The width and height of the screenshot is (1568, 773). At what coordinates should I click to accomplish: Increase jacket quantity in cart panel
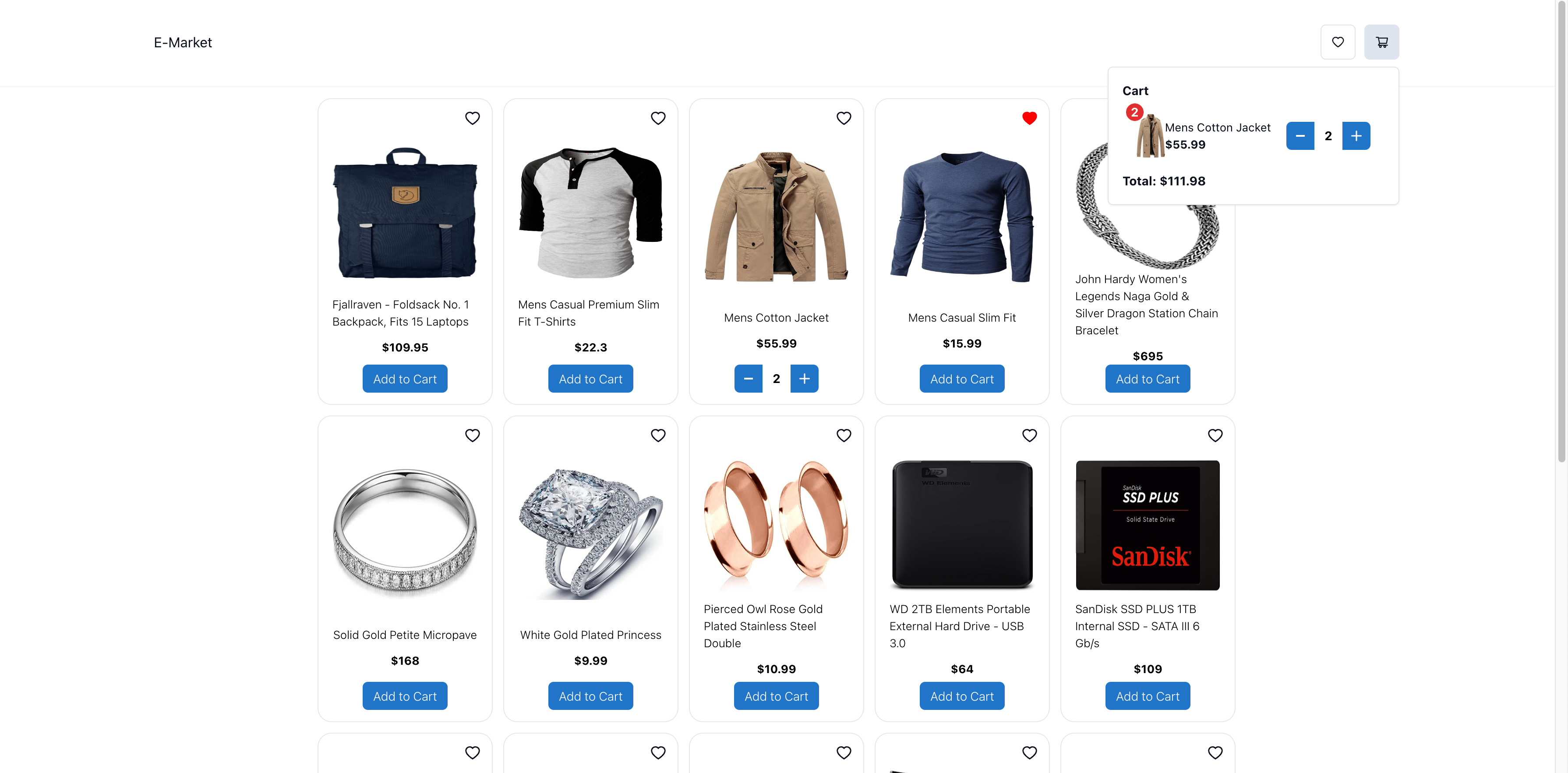pyautogui.click(x=1356, y=136)
